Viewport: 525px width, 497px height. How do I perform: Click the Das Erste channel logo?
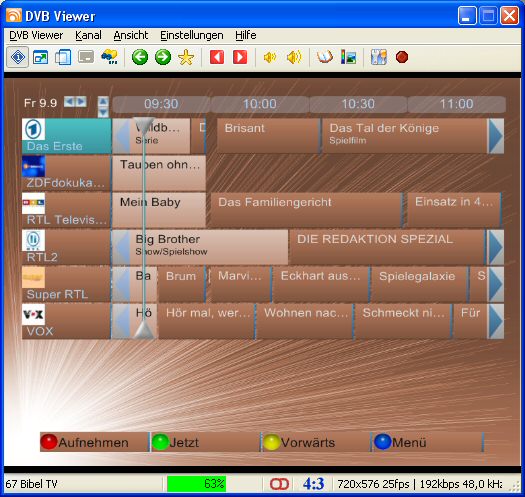[33, 129]
